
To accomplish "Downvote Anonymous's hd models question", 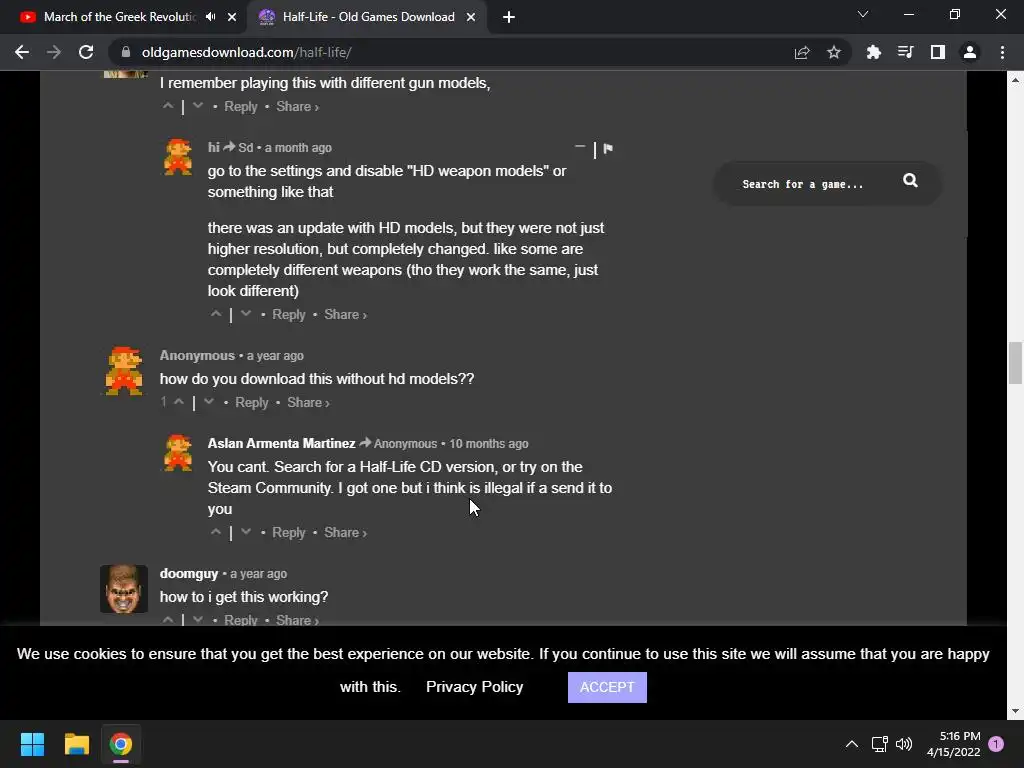I will pos(209,402).
